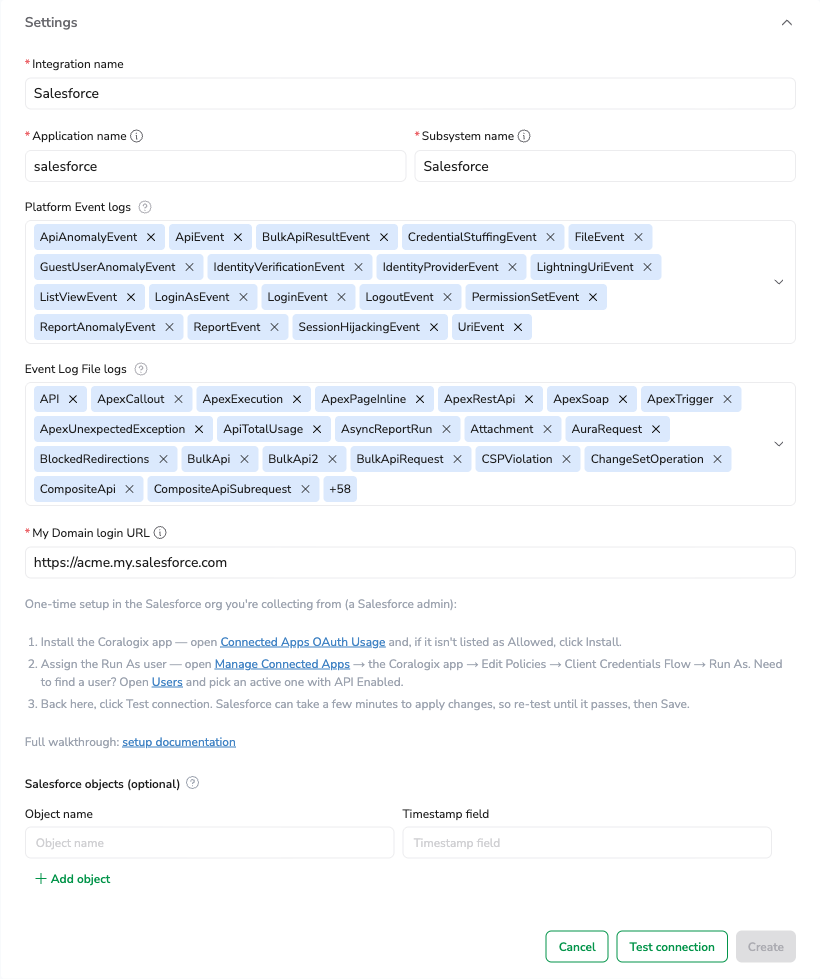Viewport: 820px width, 979px height.
Task: Open the Manage Connected Apps link
Action: click(282, 664)
